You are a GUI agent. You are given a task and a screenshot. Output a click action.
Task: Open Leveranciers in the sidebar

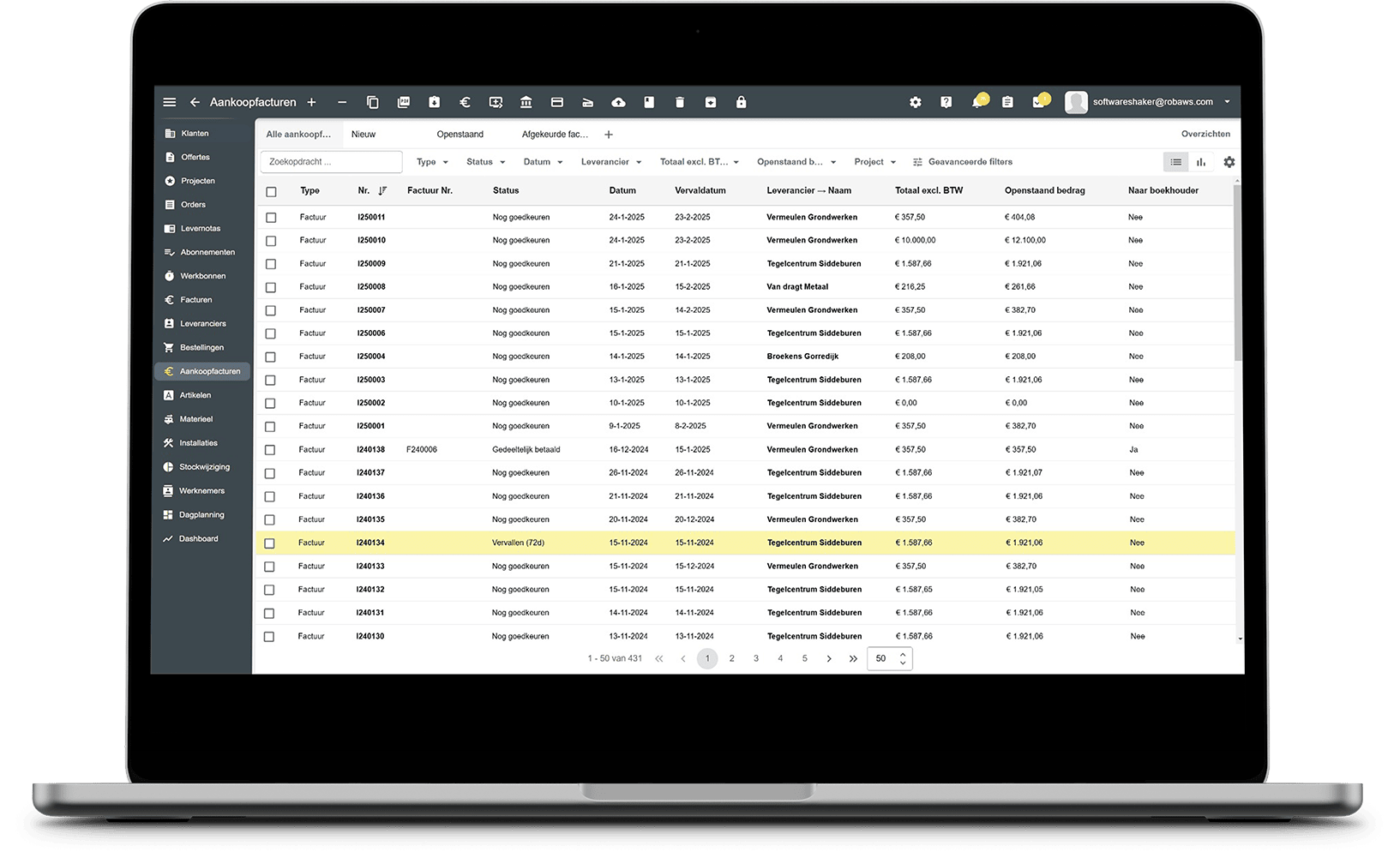coord(202,324)
